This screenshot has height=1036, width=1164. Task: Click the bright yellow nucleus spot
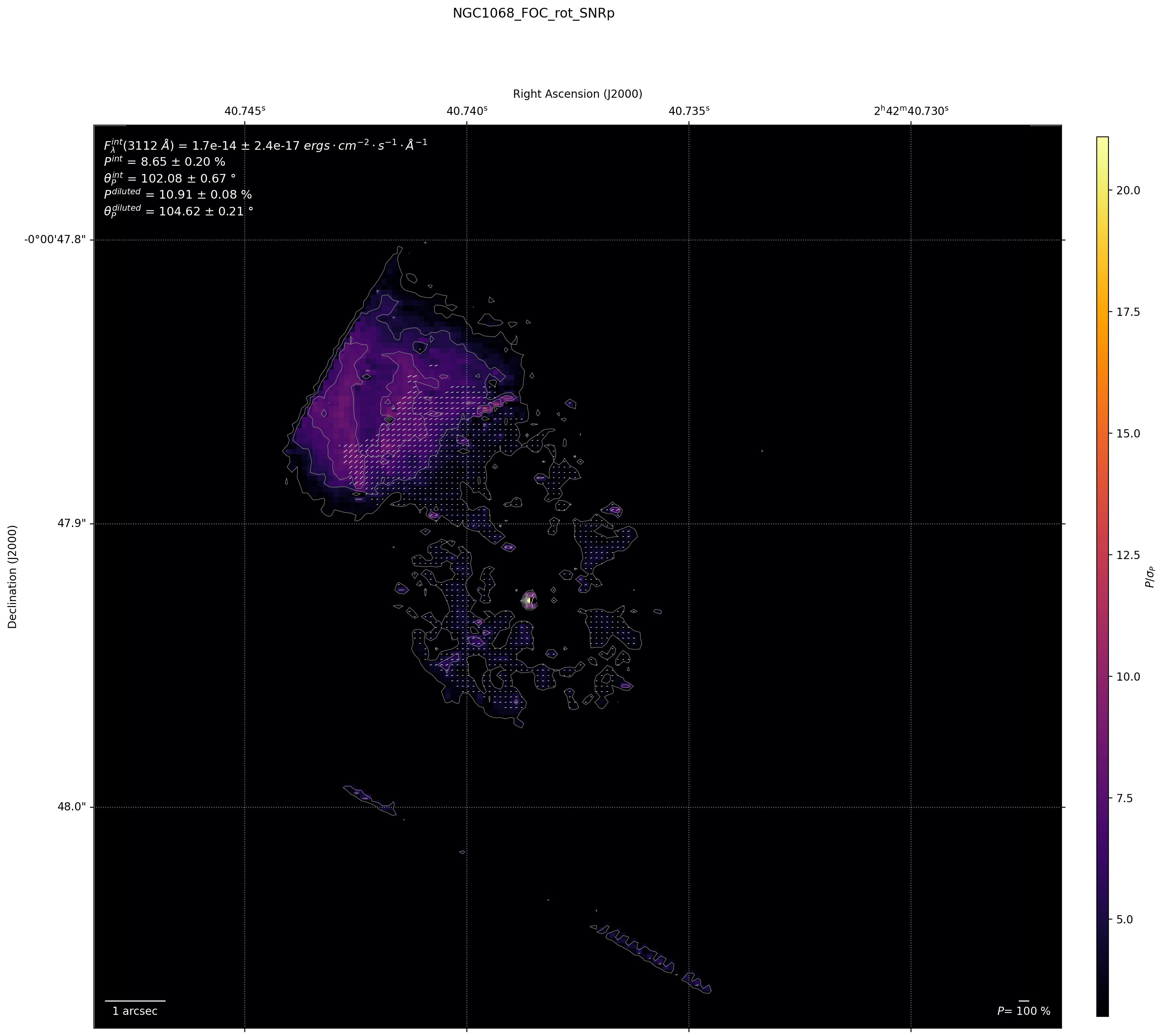[x=530, y=600]
